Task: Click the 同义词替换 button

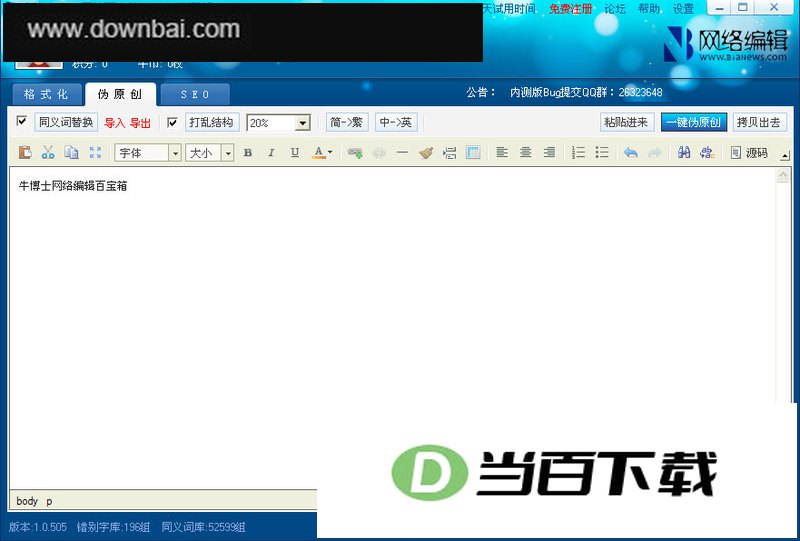Action: point(66,122)
